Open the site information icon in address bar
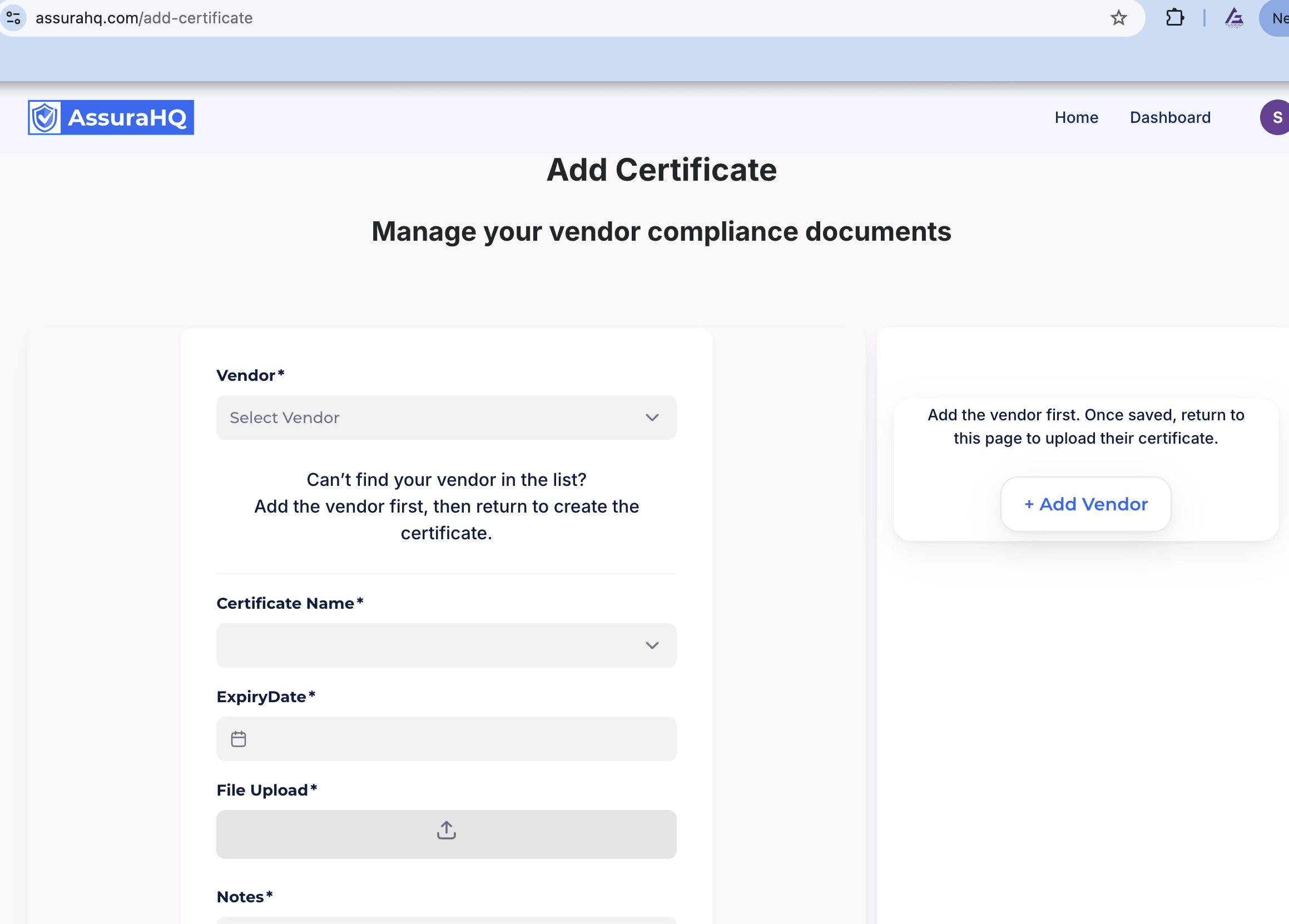The image size is (1289, 924). point(14,18)
